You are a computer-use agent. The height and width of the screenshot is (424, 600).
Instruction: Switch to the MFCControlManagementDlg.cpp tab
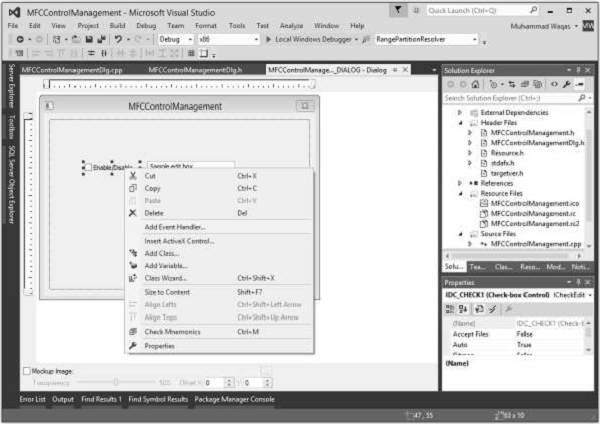(72, 70)
